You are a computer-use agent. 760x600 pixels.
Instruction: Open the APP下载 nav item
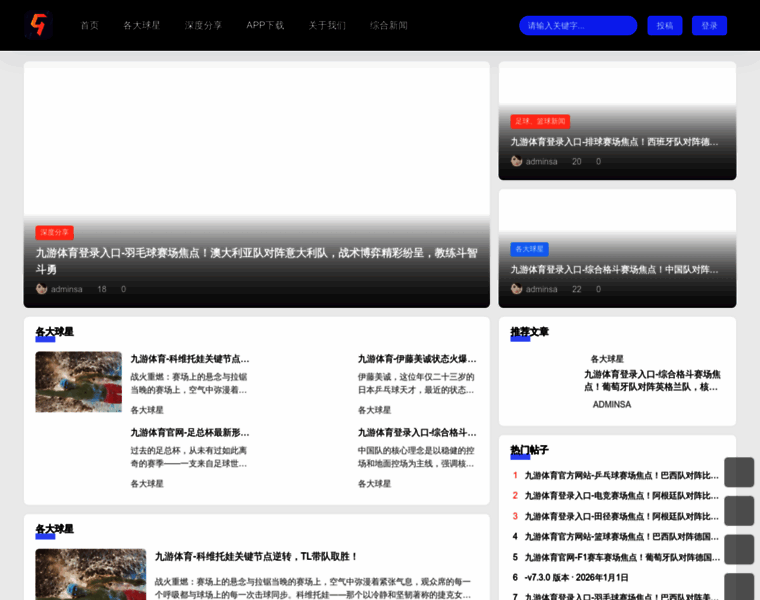(265, 25)
